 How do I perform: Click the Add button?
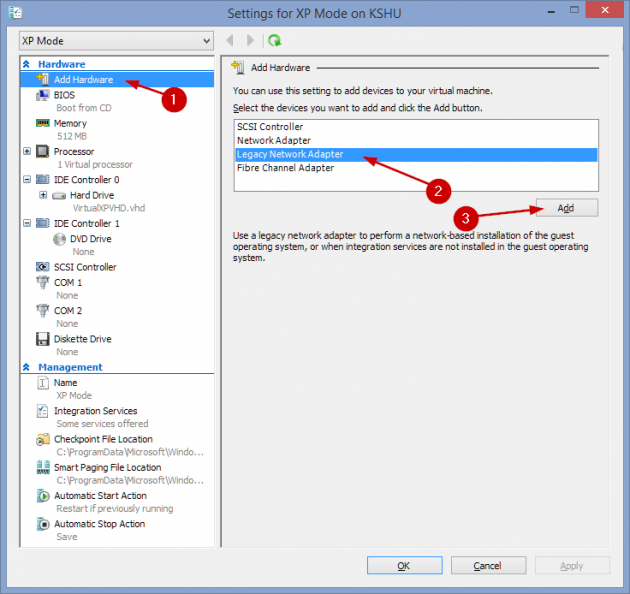tap(567, 208)
